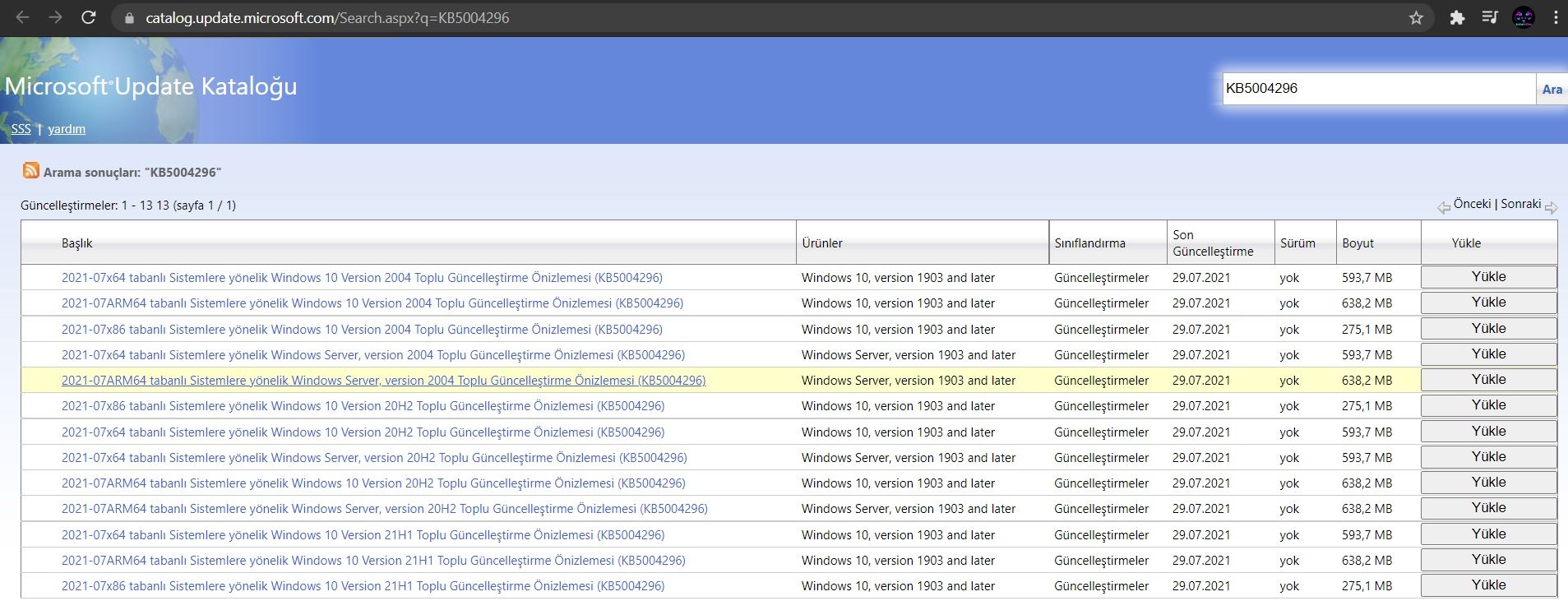Click the left arrow icon next to Önceki
1568x610 pixels.
[1444, 207]
